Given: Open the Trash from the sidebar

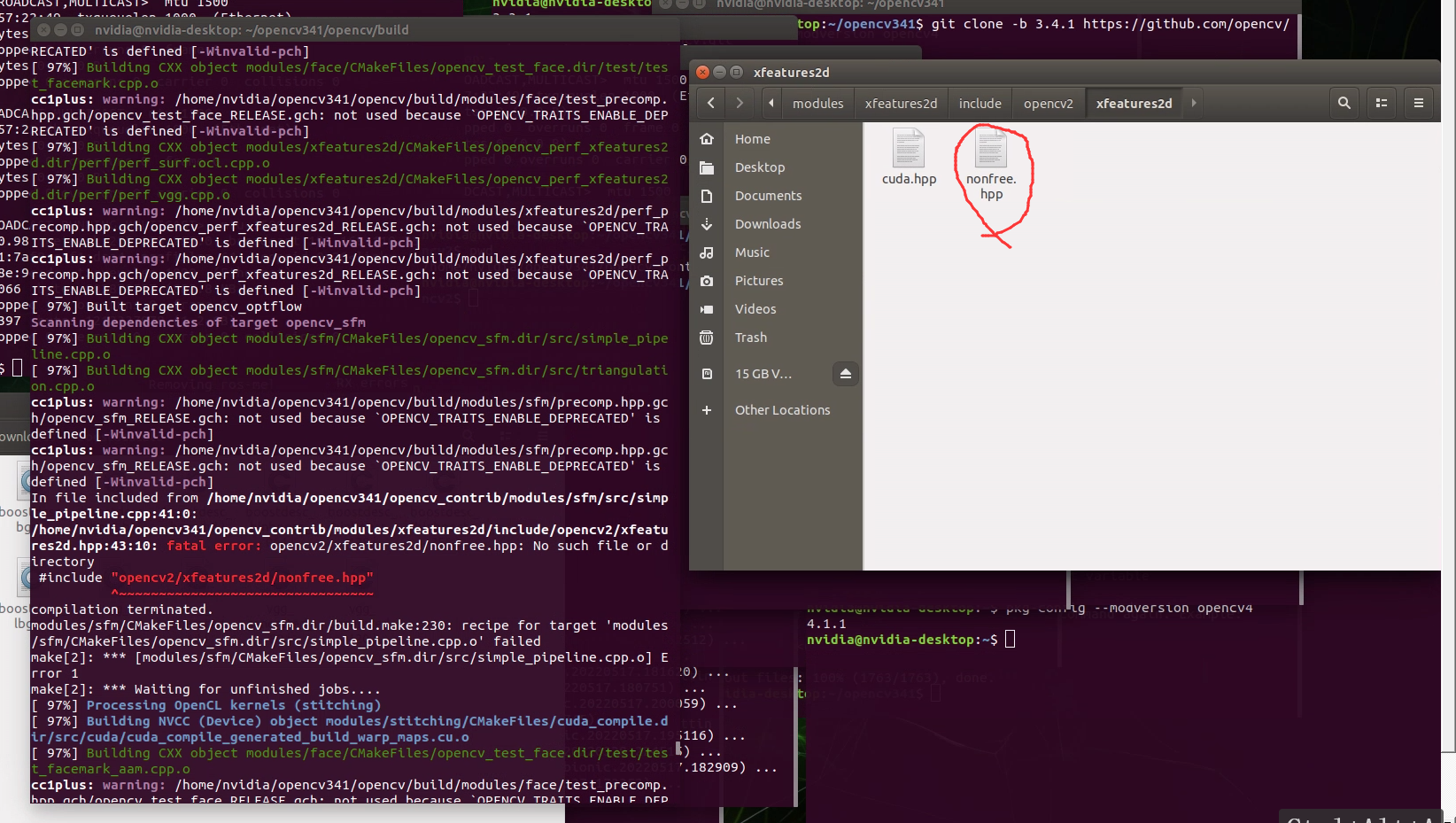Looking at the screenshot, I should pos(750,338).
